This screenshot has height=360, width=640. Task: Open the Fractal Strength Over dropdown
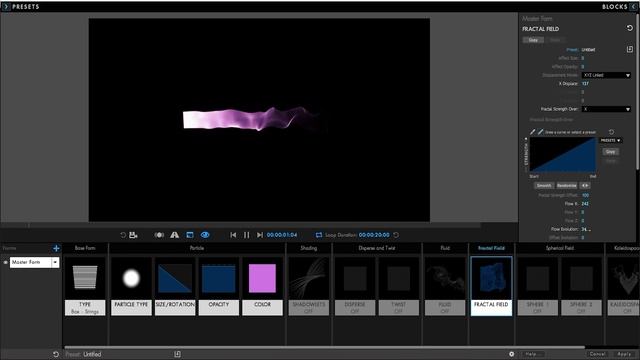click(607, 109)
